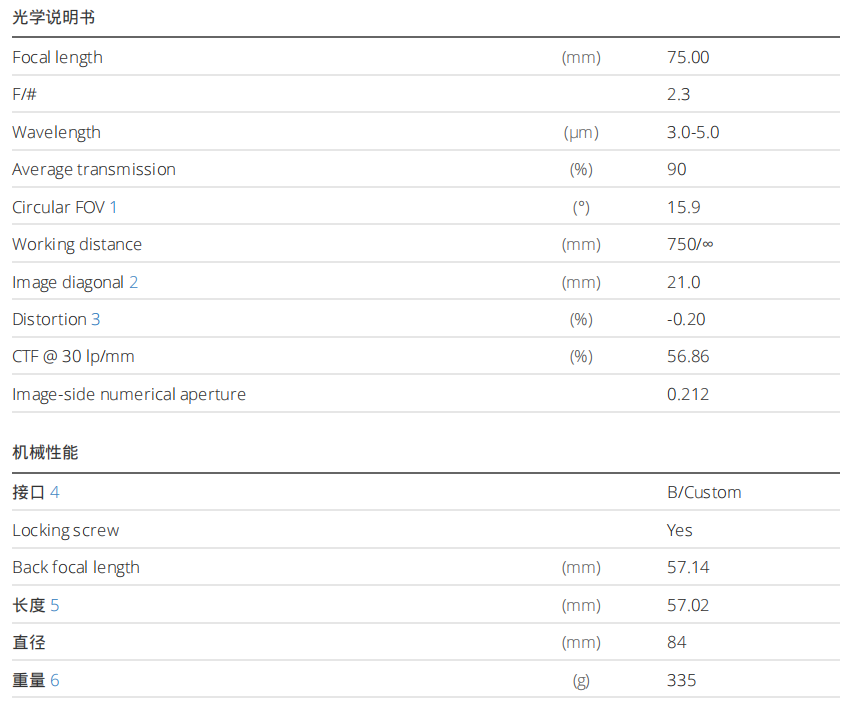This screenshot has height=711, width=857.
Task: Click the Image-side numerical aperture label
Action: pos(129,394)
